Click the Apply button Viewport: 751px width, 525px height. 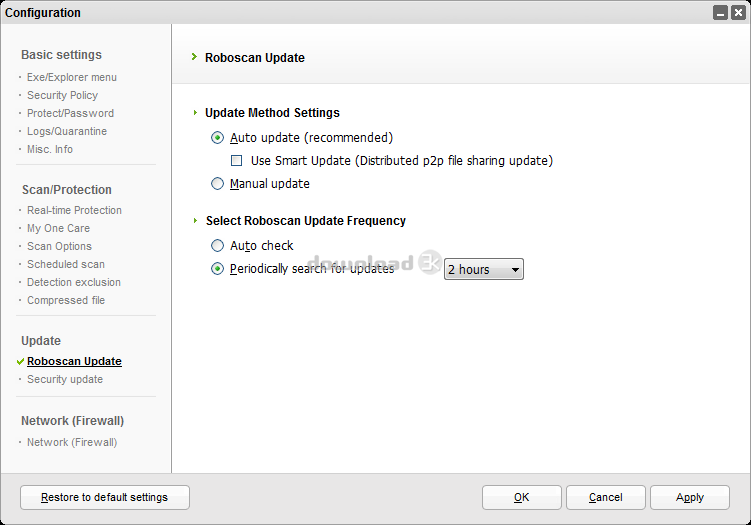[x=690, y=497]
